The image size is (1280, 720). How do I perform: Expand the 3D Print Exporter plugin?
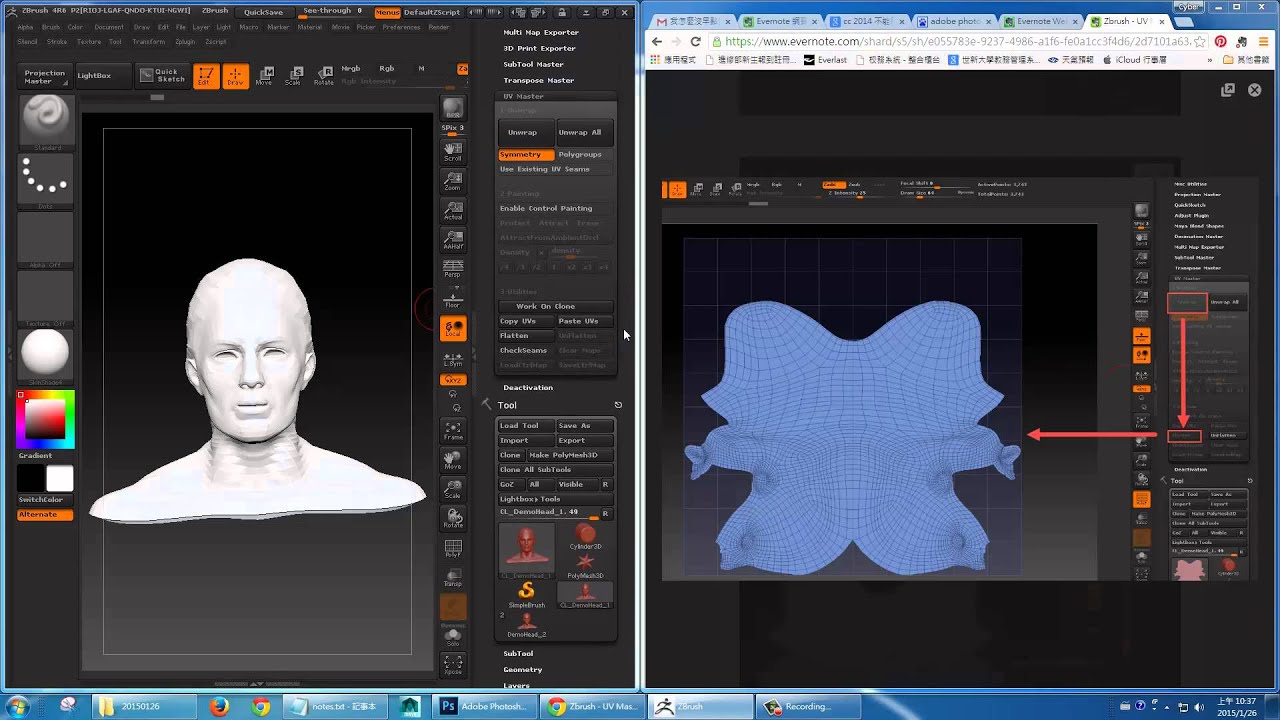(539, 48)
